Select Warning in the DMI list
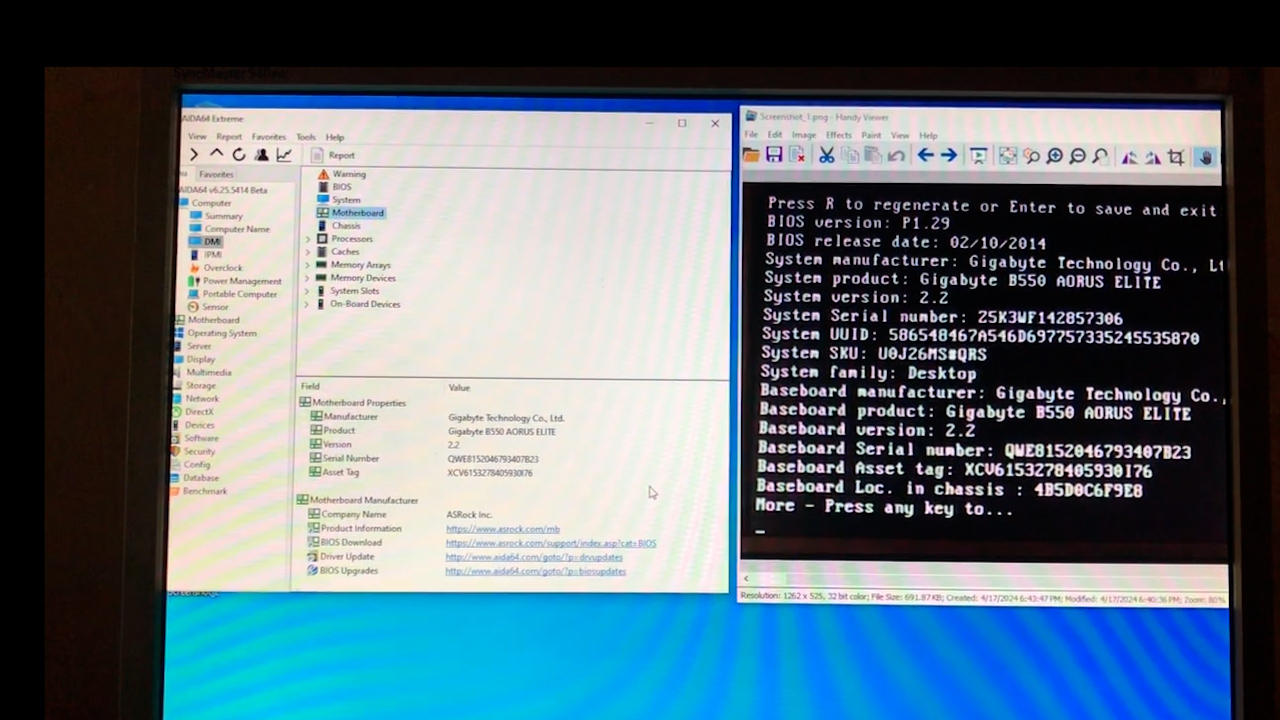The image size is (1280, 720). [341, 174]
